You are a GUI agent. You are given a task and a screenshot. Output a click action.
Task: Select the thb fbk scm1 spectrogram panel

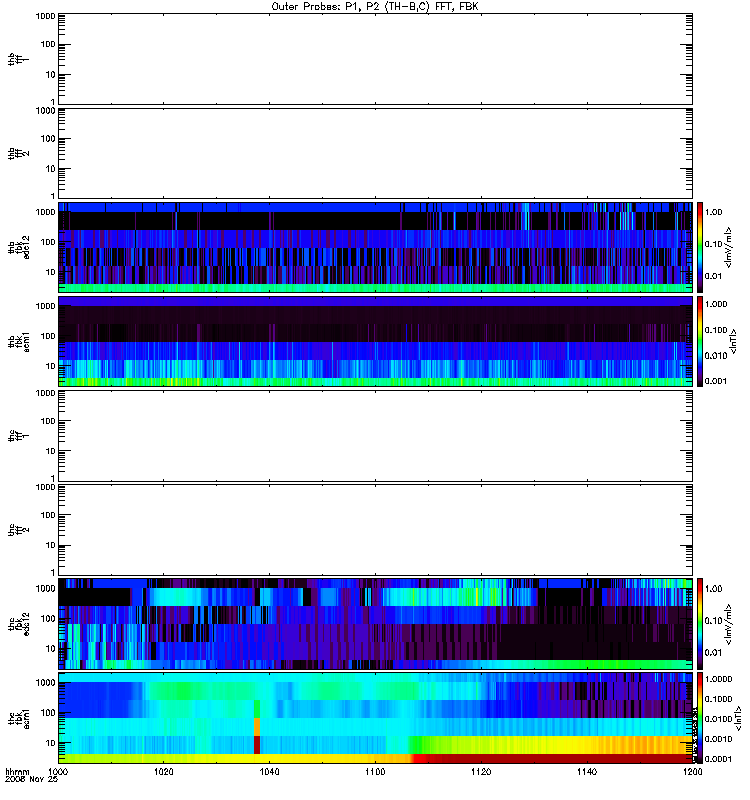[x=375, y=341]
